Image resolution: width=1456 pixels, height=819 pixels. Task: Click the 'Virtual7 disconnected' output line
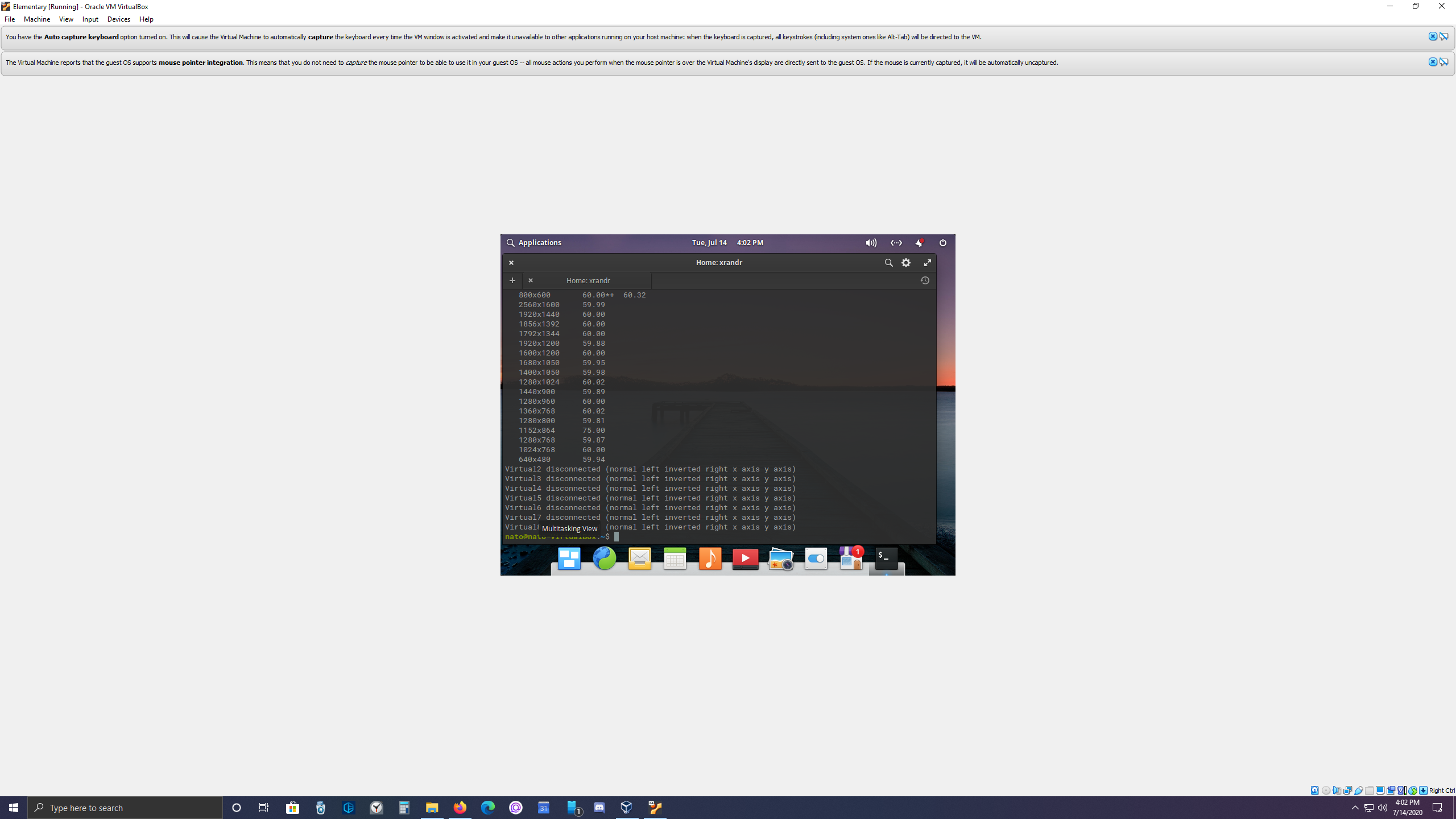tap(650, 518)
